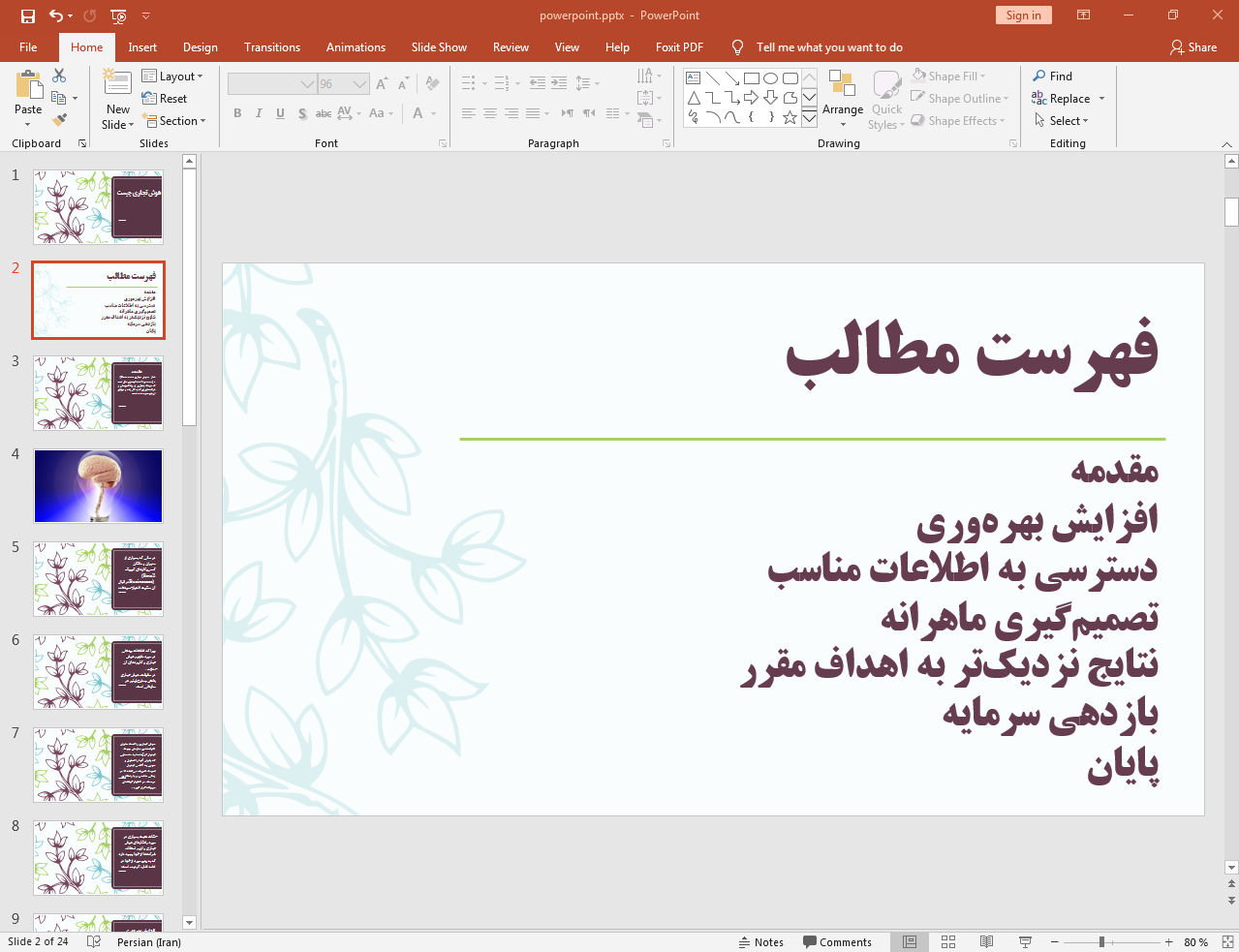
Task: Toggle Normal view button in status bar
Action: point(910,941)
